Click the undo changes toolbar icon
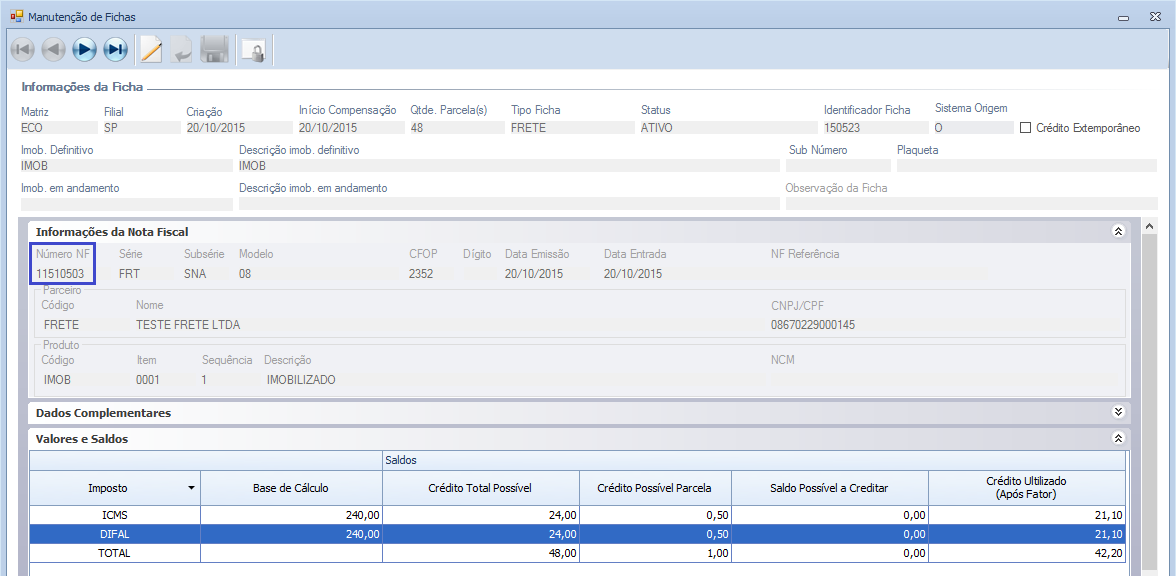The image size is (1176, 576). point(182,49)
